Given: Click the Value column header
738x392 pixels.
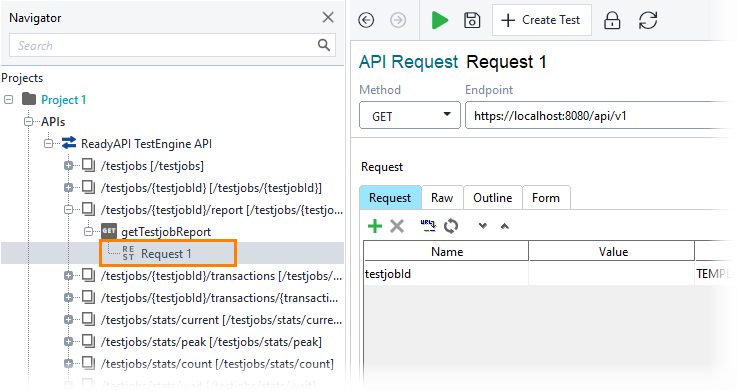Looking at the screenshot, I should 612,251.
